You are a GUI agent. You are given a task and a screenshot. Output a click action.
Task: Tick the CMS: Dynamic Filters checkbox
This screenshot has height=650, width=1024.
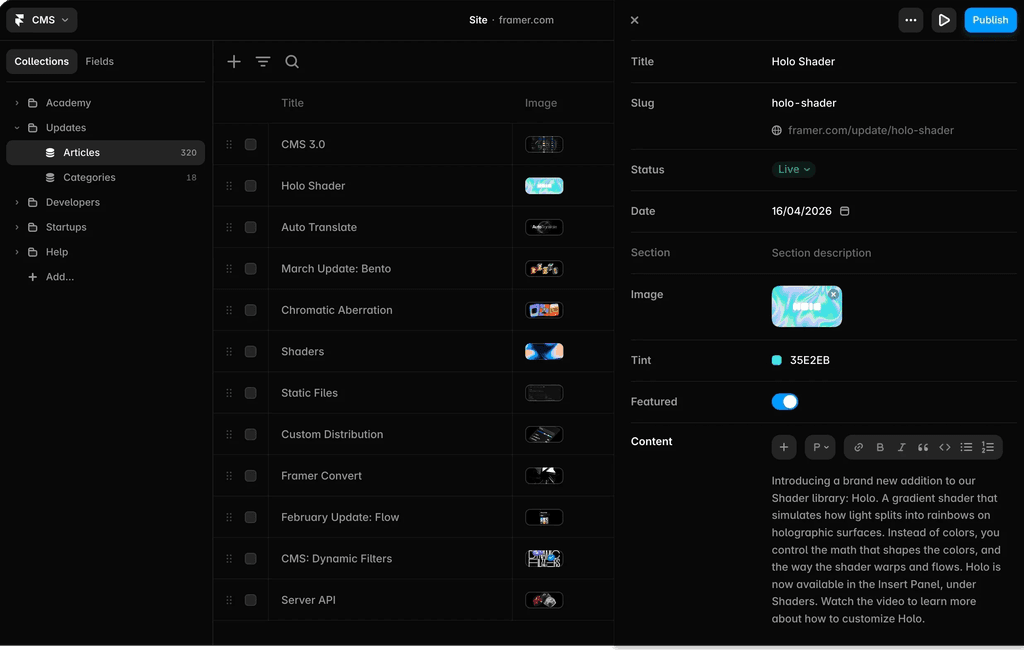pos(251,559)
